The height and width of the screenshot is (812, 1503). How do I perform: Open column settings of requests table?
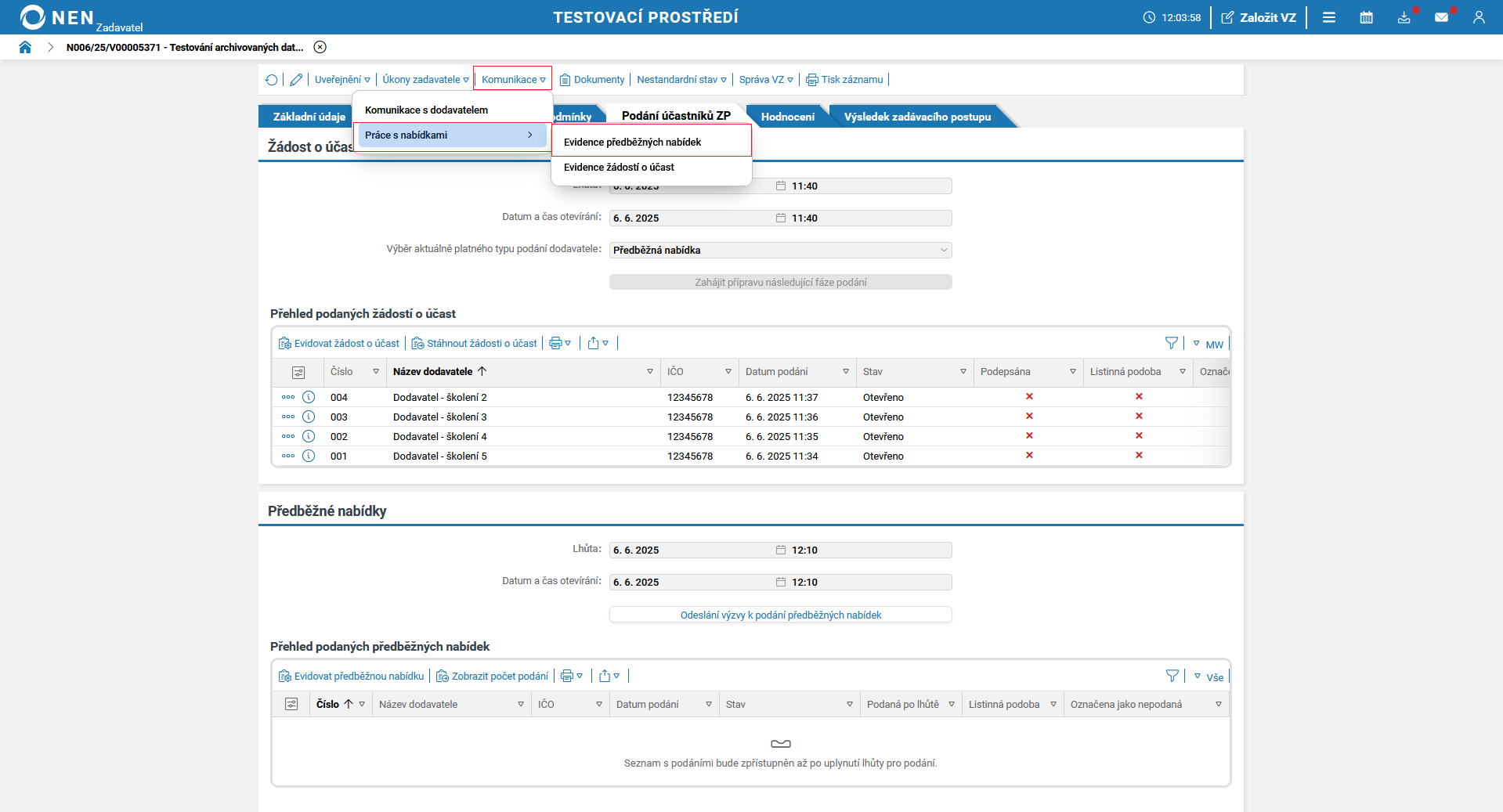tap(298, 373)
